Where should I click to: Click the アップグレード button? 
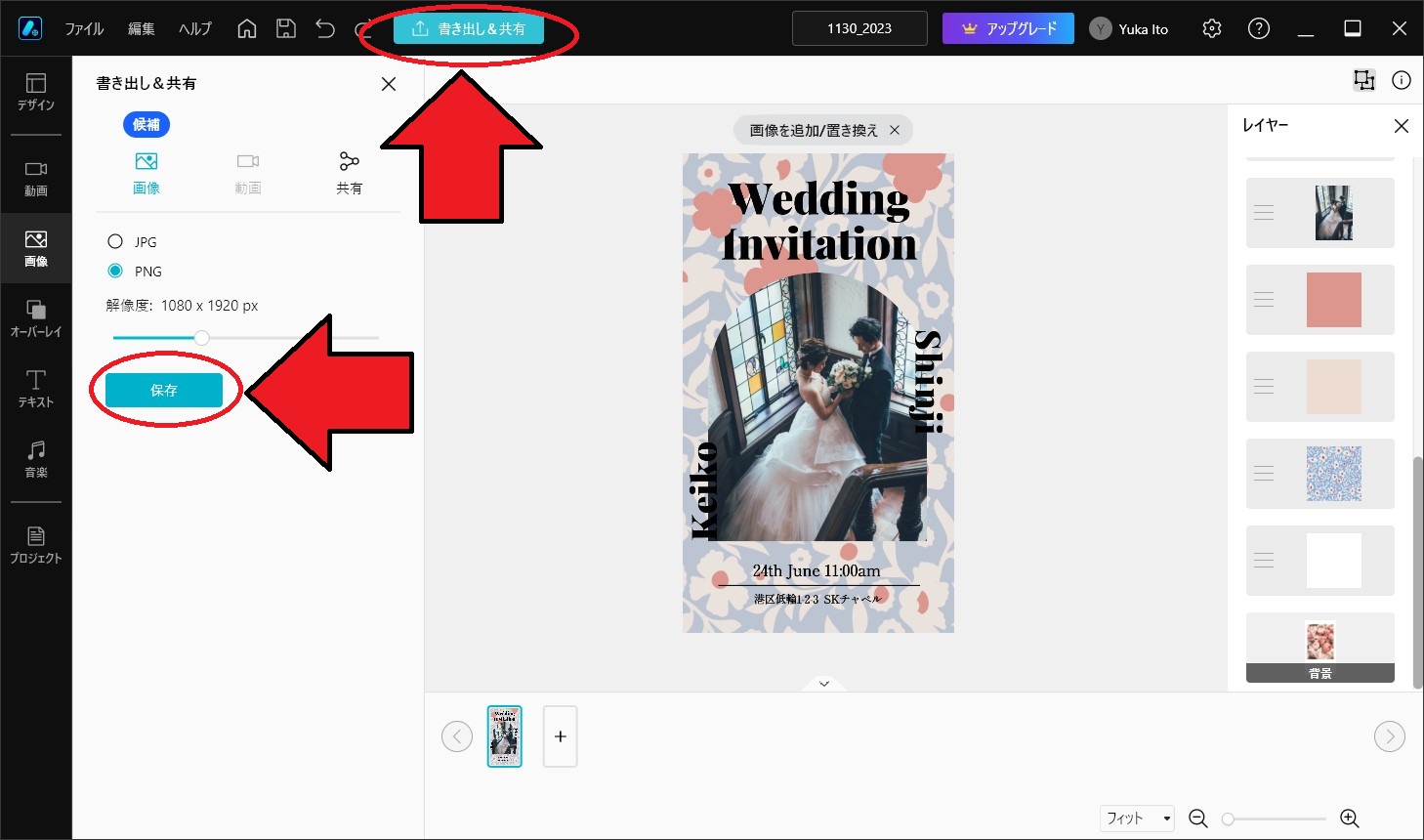pos(1008,28)
